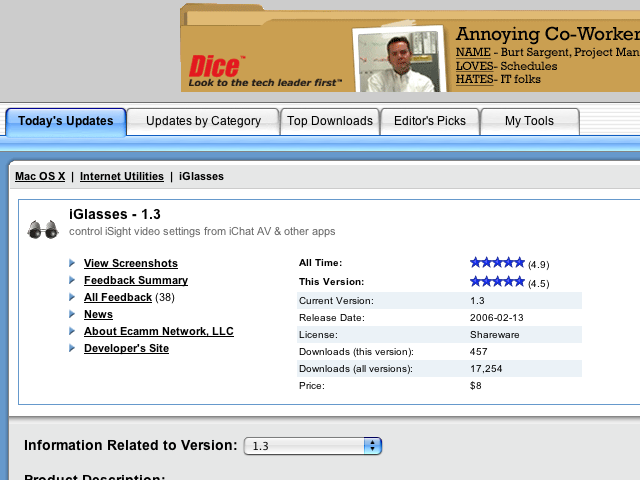Click the this-version downloads value 457

coord(478,351)
